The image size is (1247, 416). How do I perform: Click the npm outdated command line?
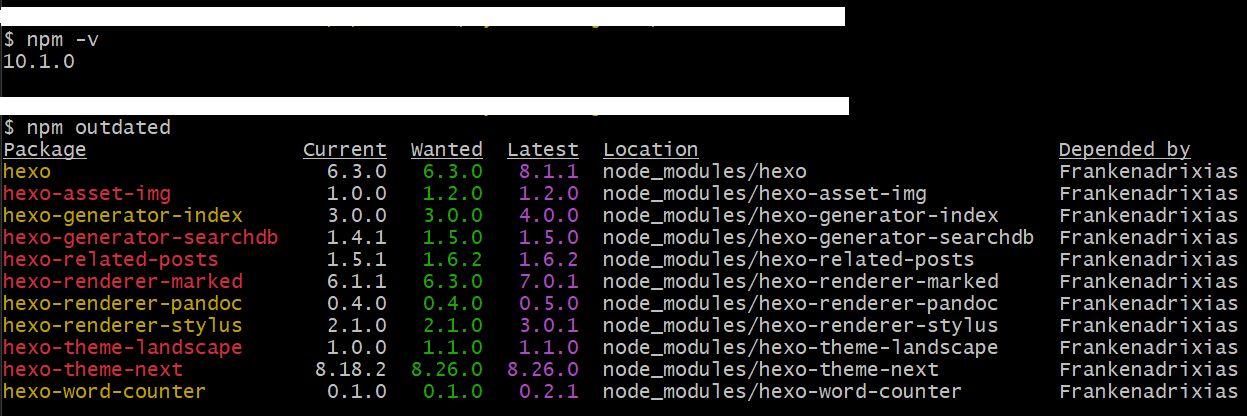(88, 128)
